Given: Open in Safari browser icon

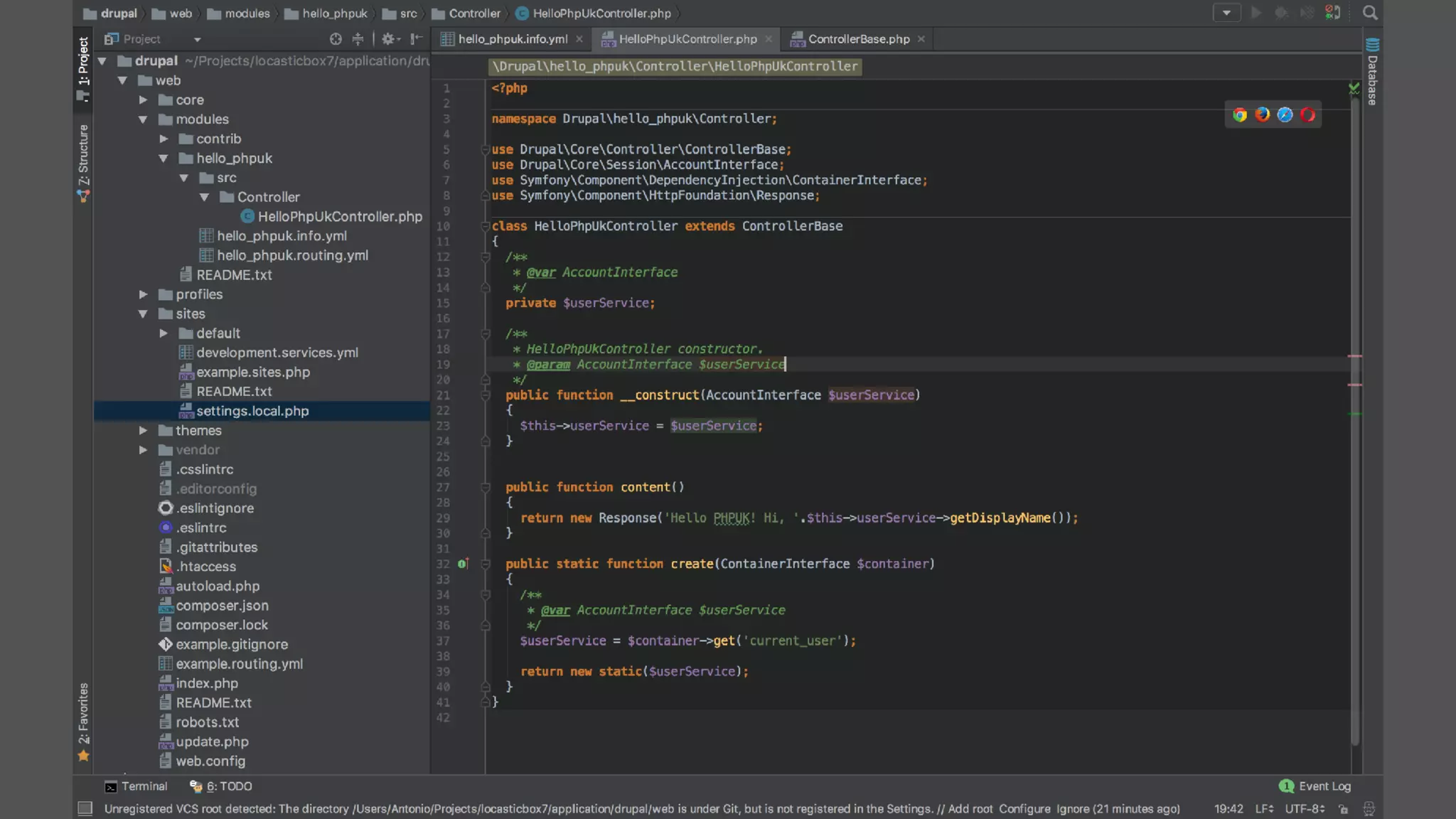Looking at the screenshot, I should pyautogui.click(x=1285, y=115).
